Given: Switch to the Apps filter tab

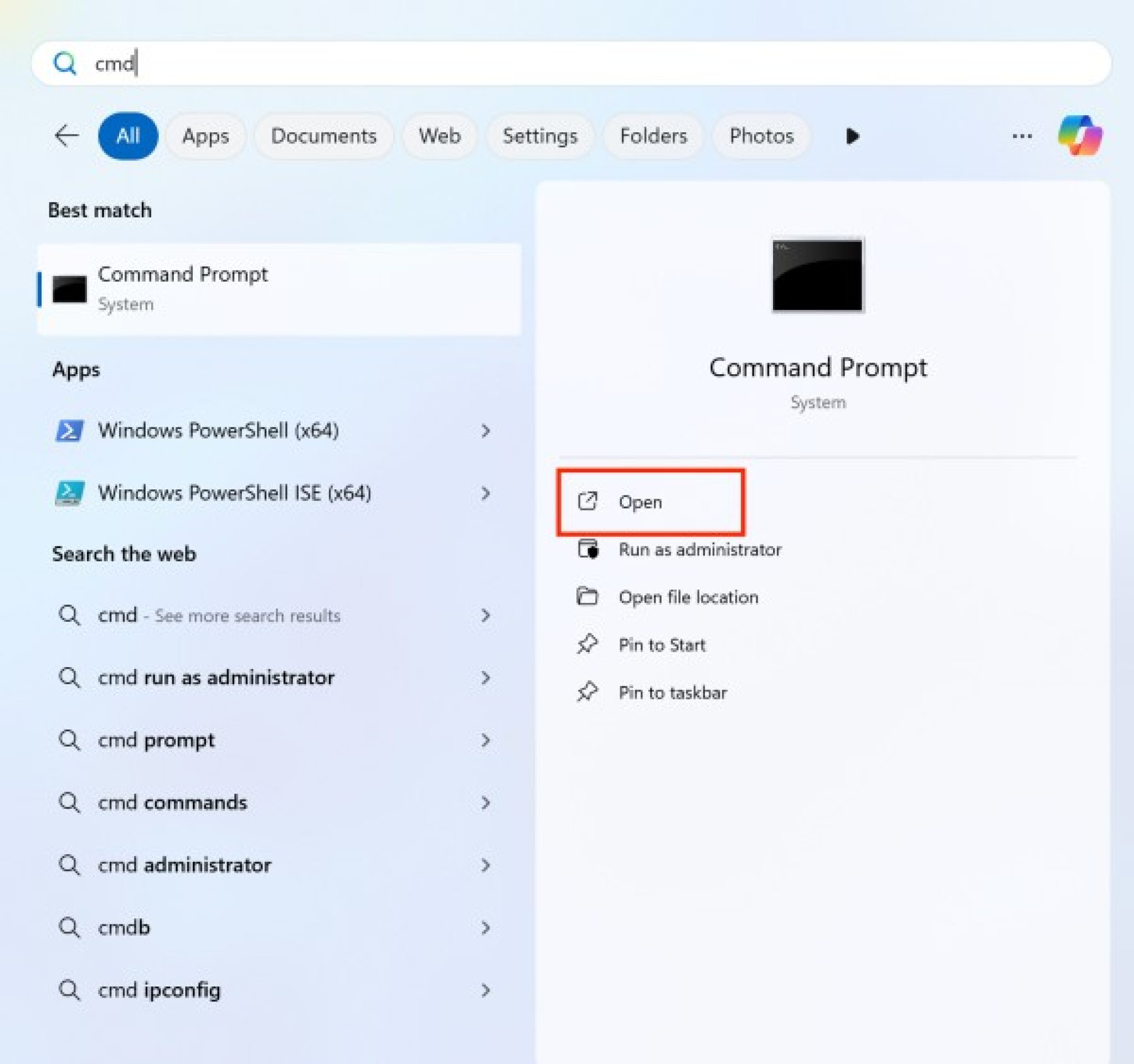Looking at the screenshot, I should click(x=205, y=136).
